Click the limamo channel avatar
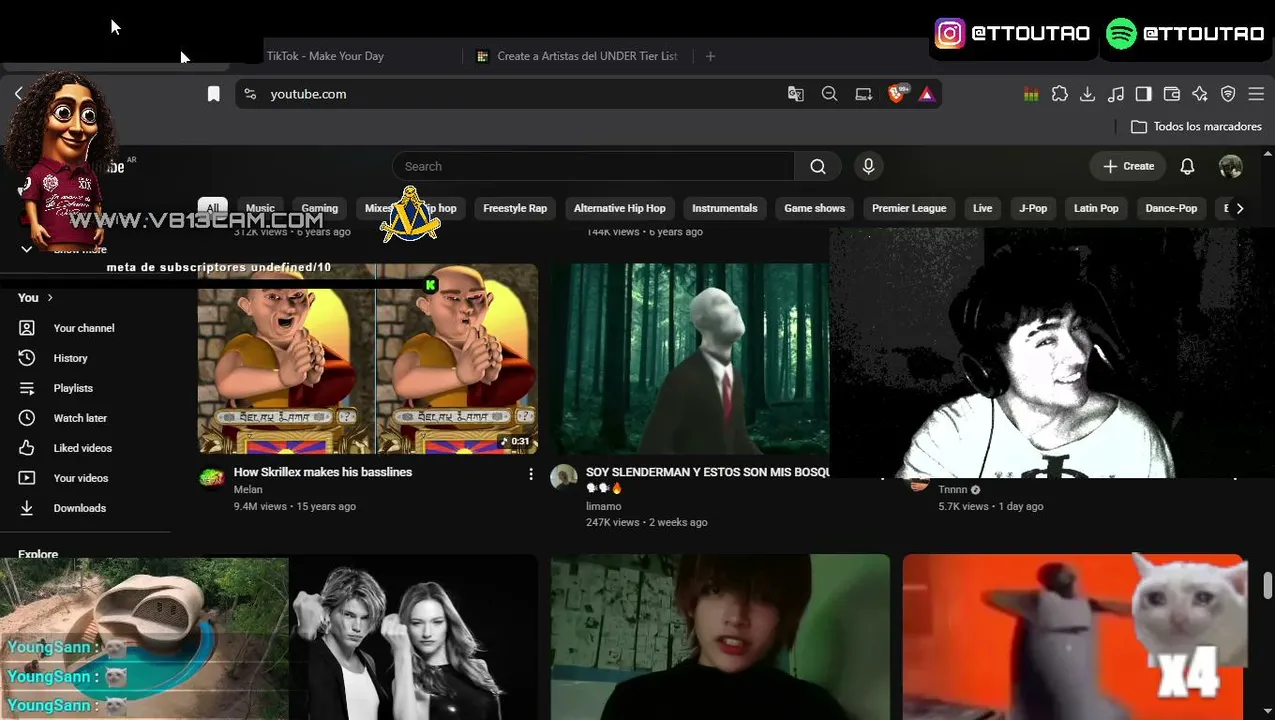 564,478
